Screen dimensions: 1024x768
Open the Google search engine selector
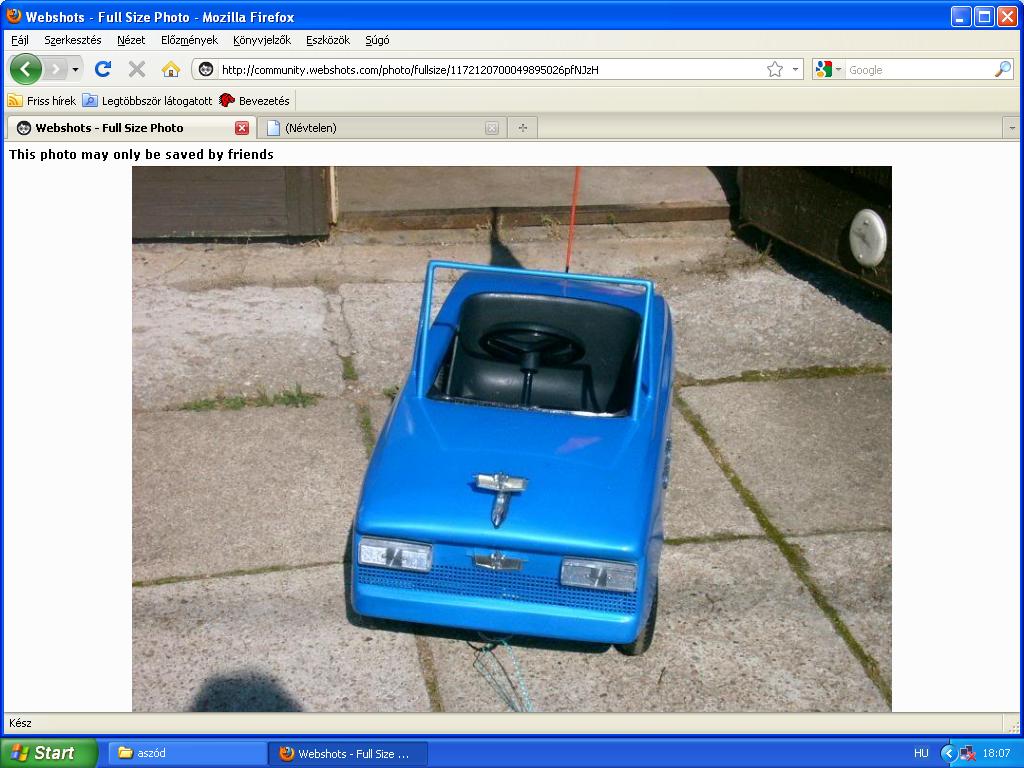pos(828,69)
